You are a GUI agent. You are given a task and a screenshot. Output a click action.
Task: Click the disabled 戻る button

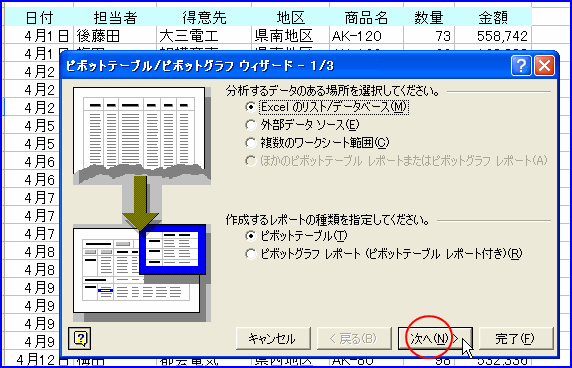pos(354,338)
